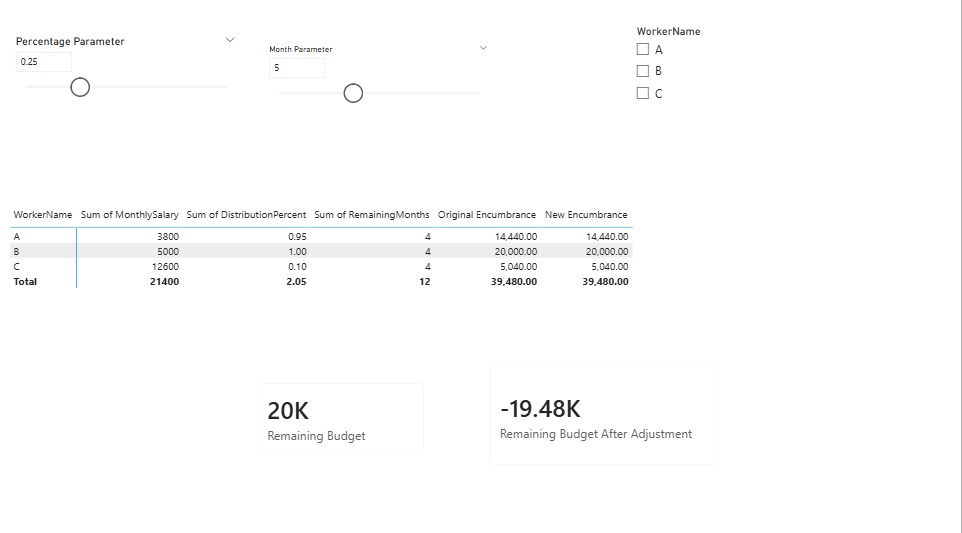The height and width of the screenshot is (533, 962).
Task: Select worker A row name cell
Action: [x=17, y=236]
